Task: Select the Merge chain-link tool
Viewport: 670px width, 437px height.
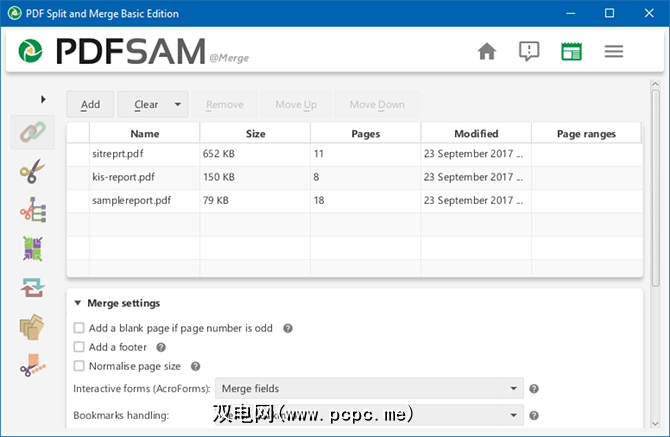Action: 32,132
